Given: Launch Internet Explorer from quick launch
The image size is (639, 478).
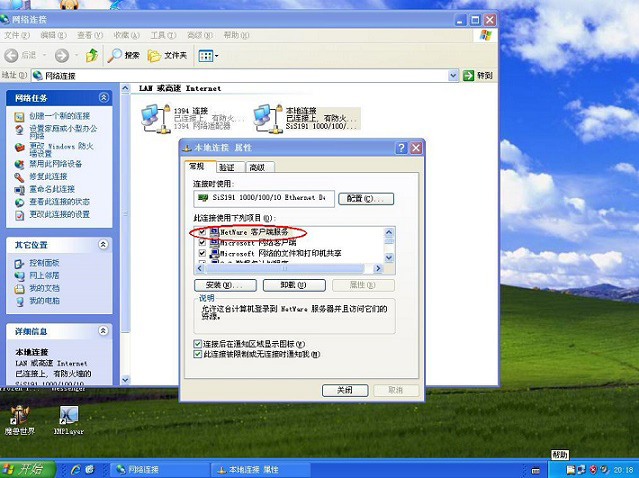Looking at the screenshot, I should [x=76, y=469].
